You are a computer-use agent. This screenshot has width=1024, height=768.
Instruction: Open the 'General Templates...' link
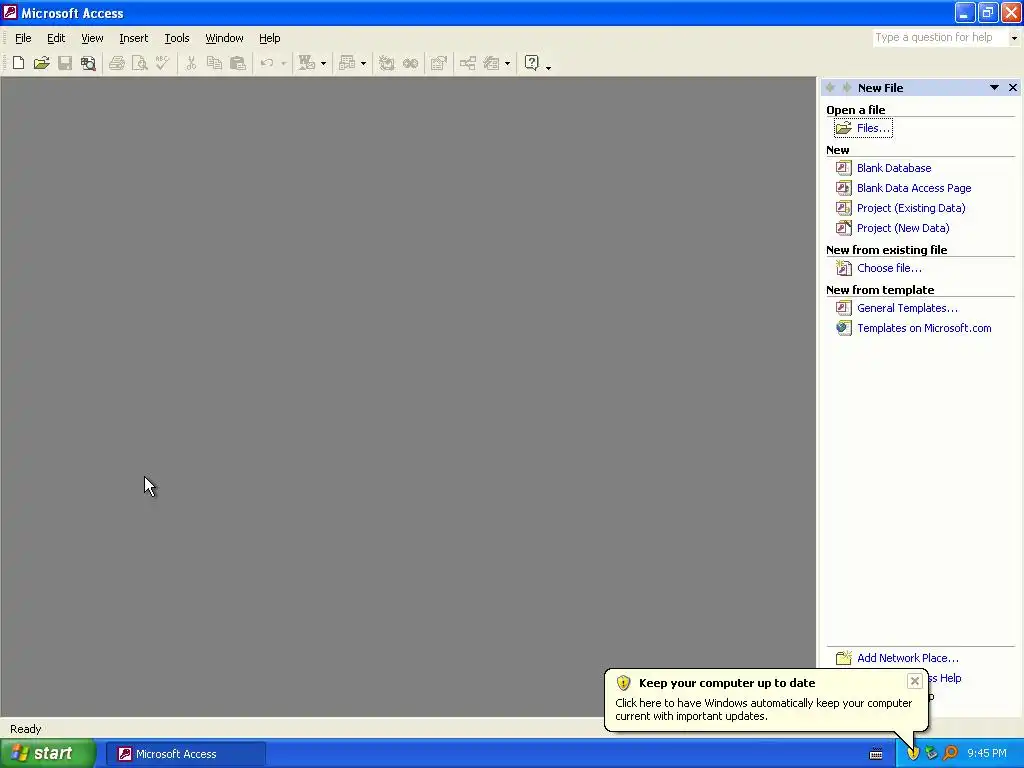907,308
